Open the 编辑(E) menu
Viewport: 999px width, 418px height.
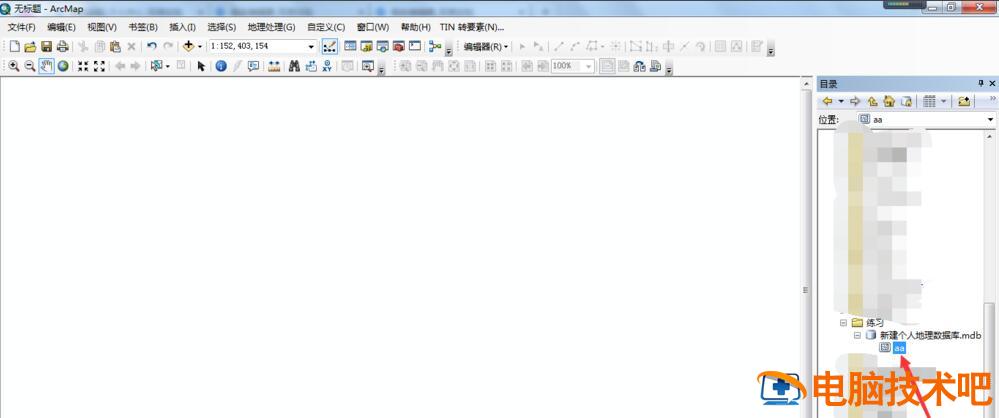point(61,27)
